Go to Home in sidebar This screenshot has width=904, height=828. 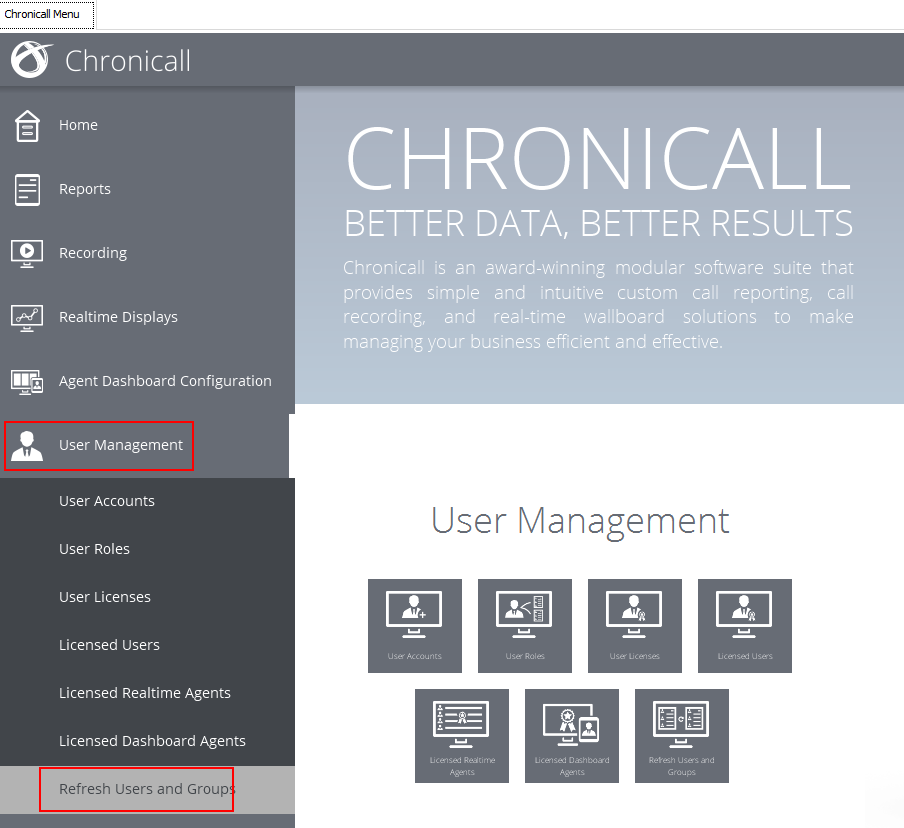point(147,125)
